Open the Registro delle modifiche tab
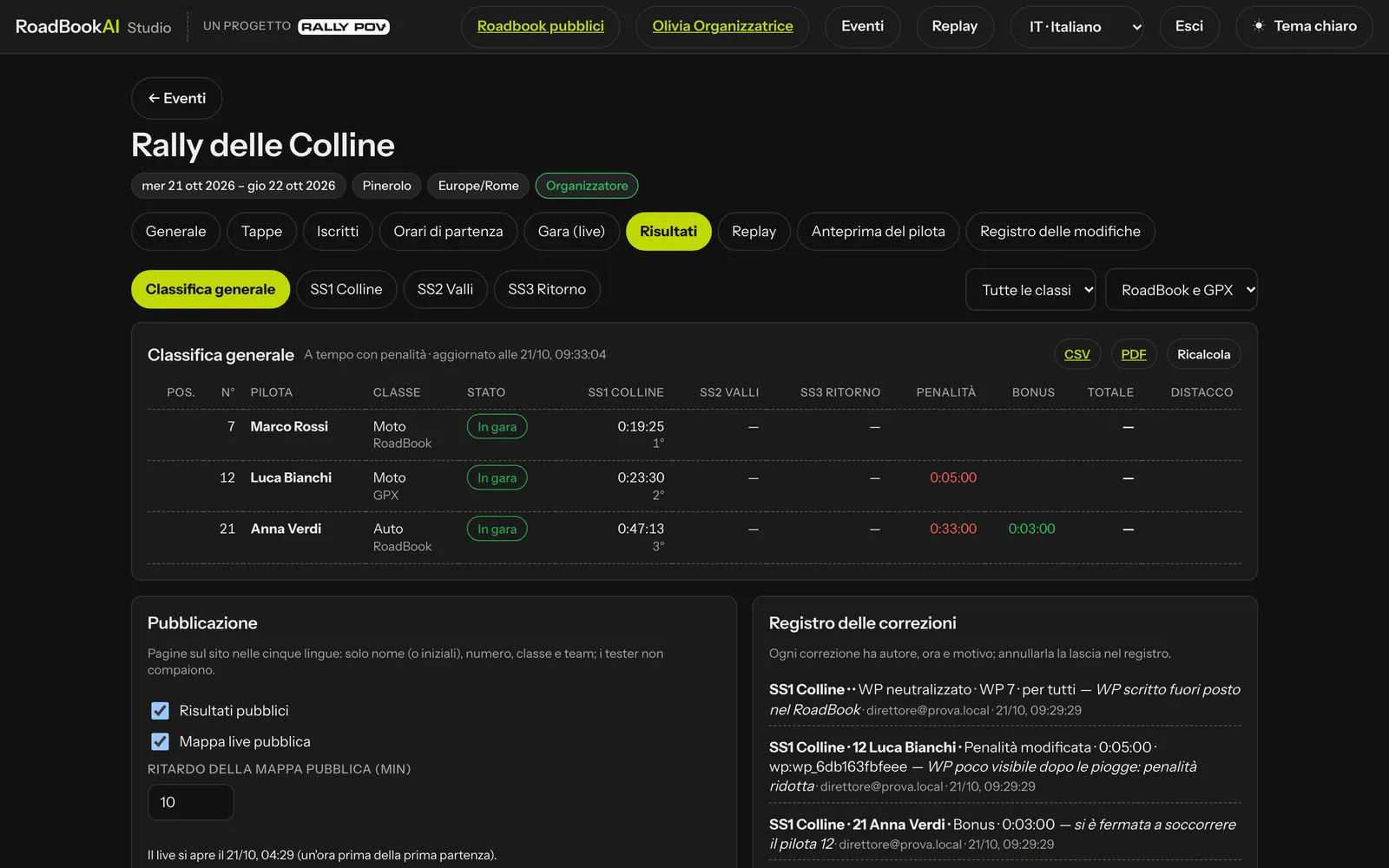The image size is (1389, 868). pos(1060,232)
